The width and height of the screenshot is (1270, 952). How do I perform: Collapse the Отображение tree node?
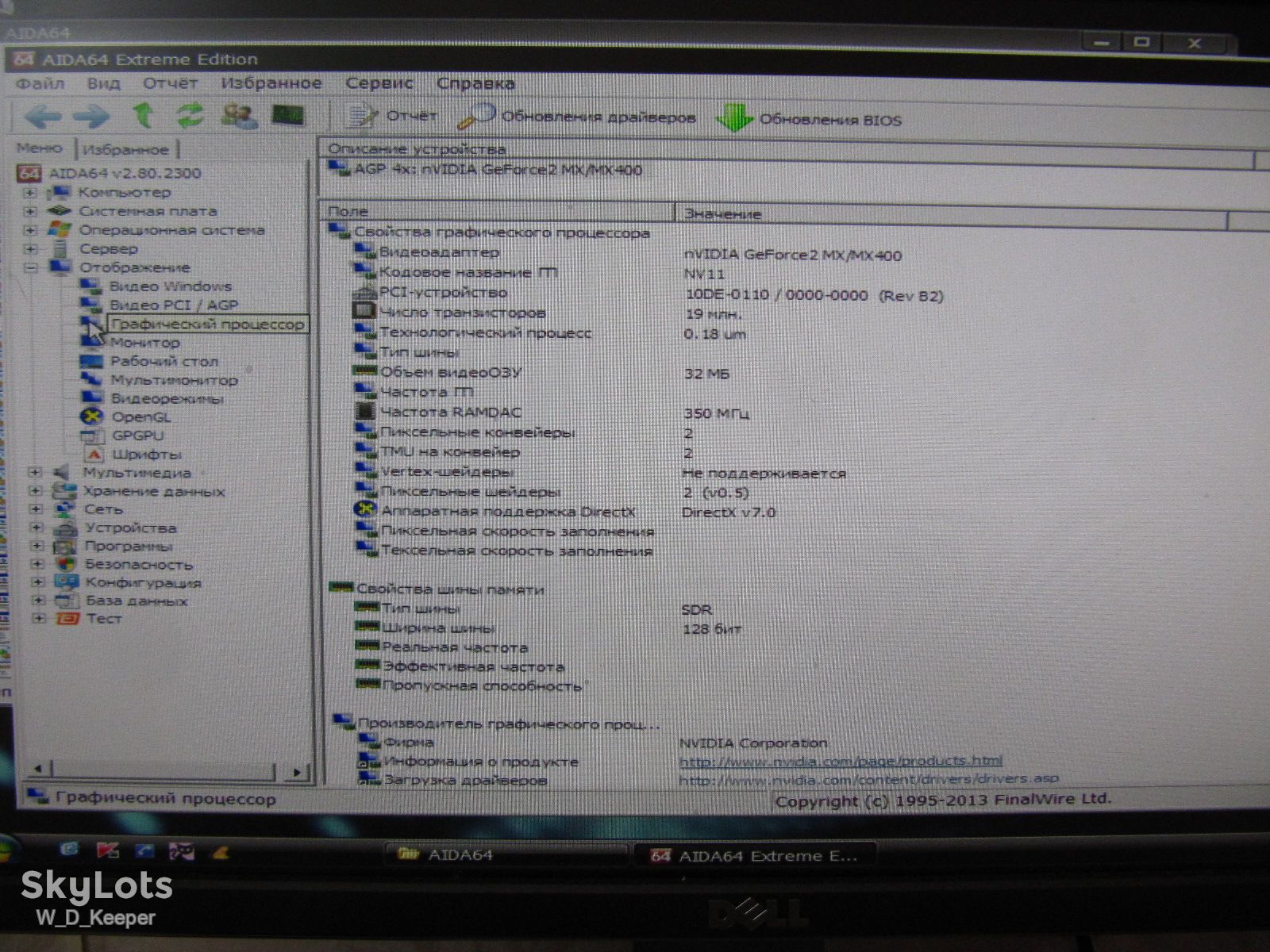tap(30, 267)
